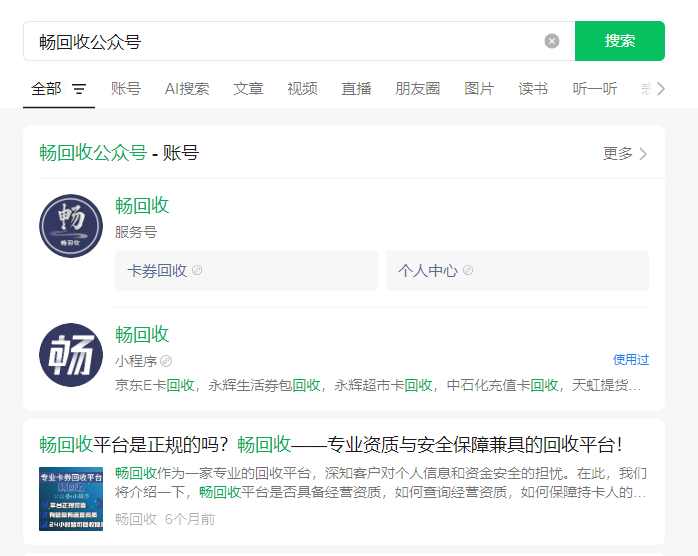Open article 畅回收平台是正规的吗
Image resolution: width=698 pixels, height=556 pixels.
(x=331, y=445)
